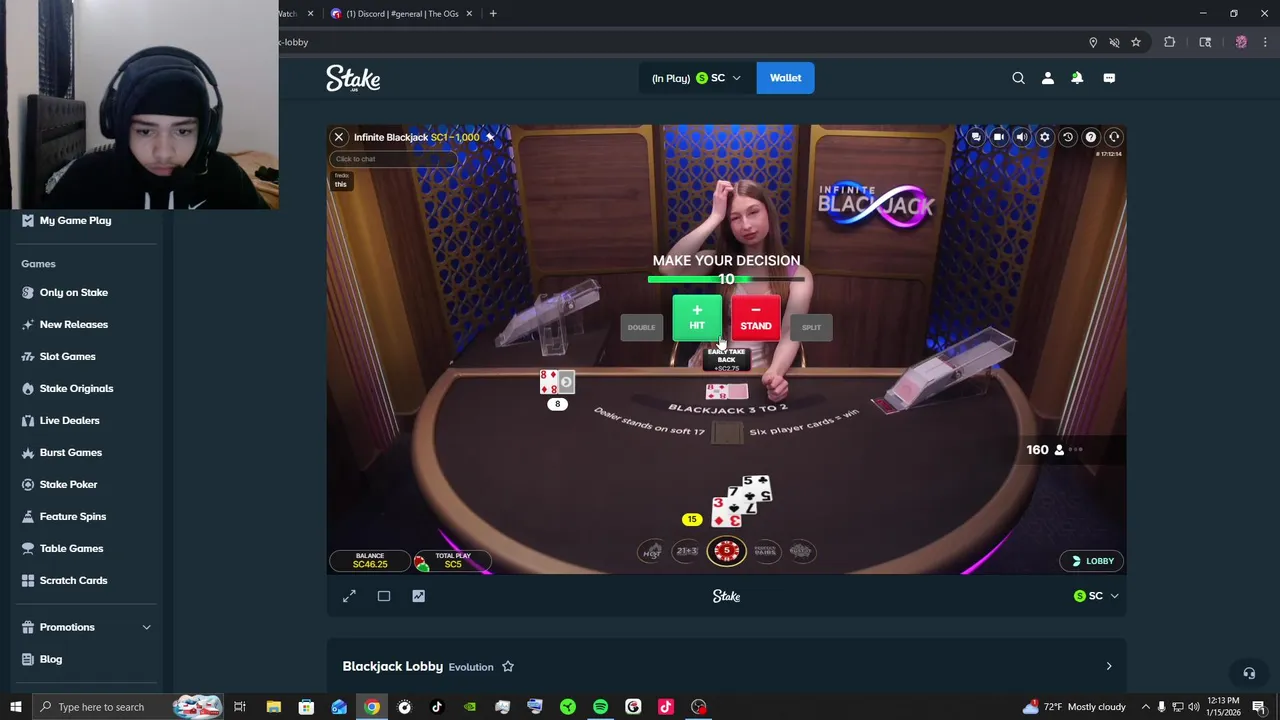The height and width of the screenshot is (720, 1280).
Task: Open the user profile icon in header
Action: [x=1048, y=78]
